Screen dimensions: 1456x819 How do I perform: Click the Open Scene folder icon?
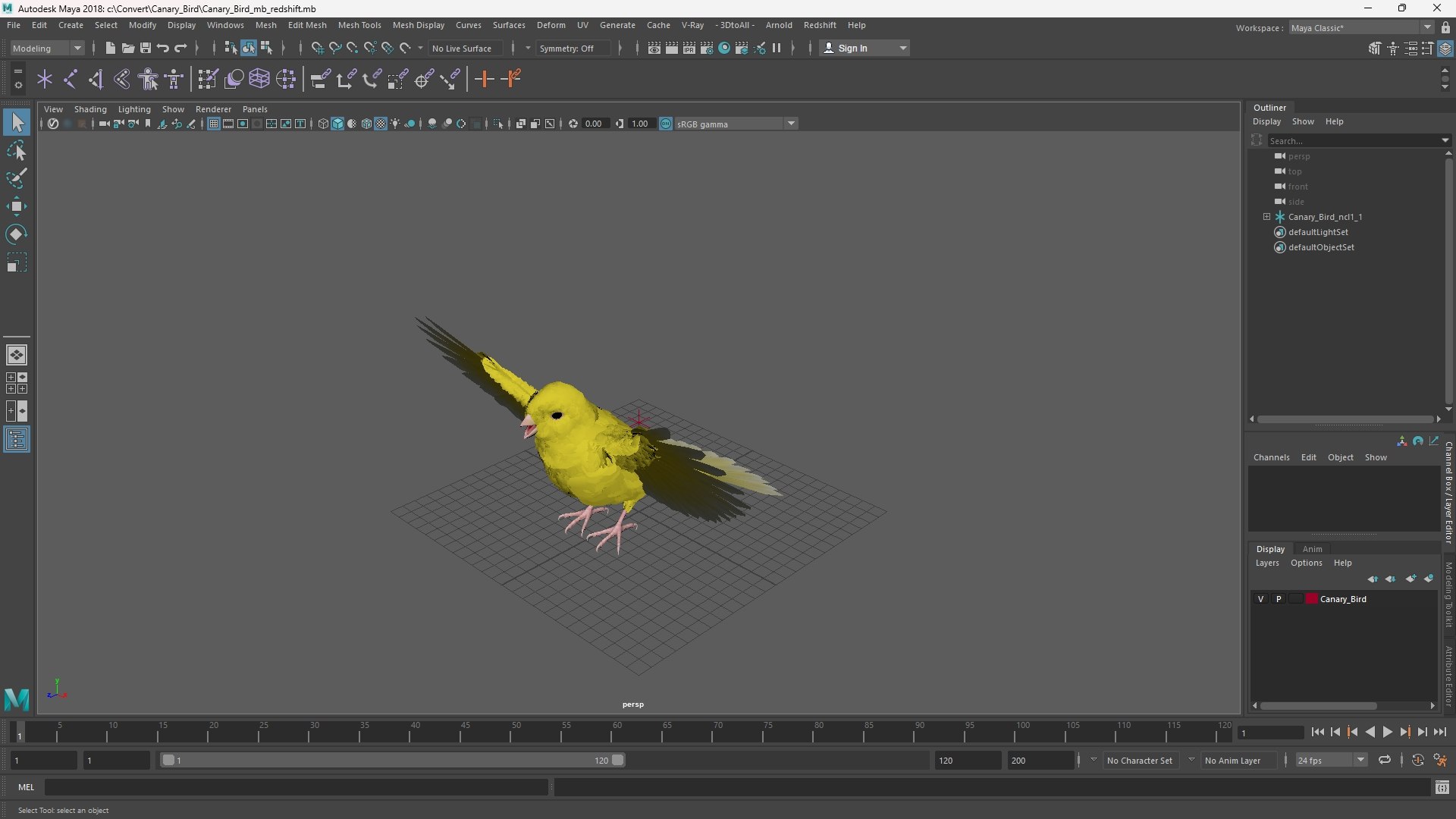coord(127,48)
